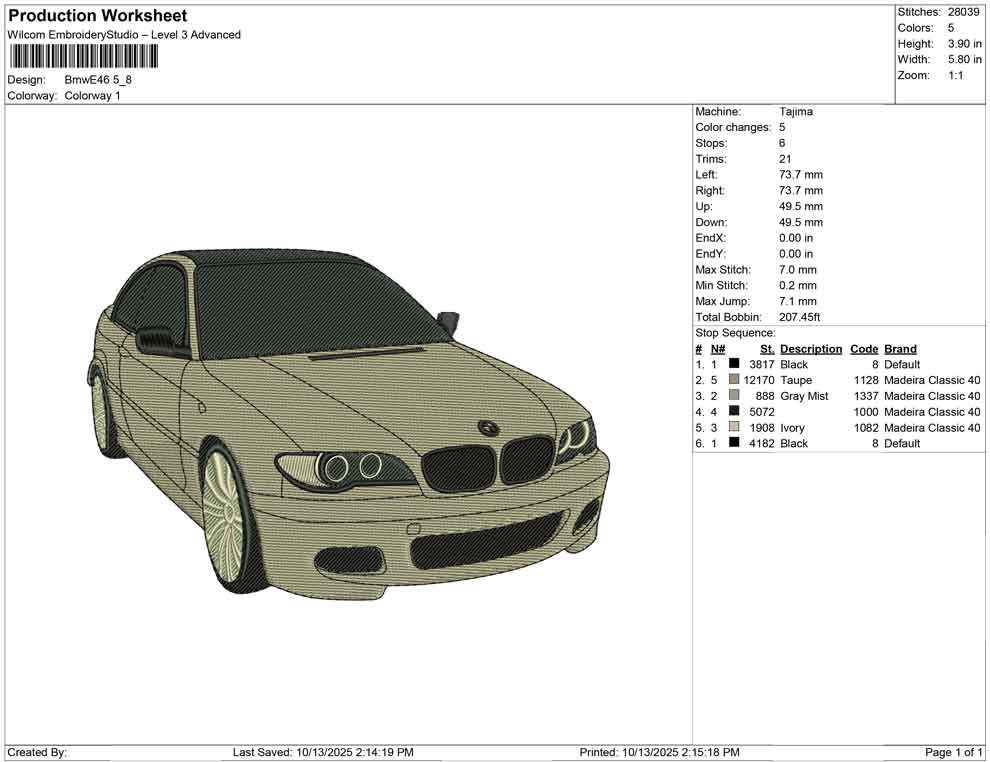Click the Max Stitch value '7.0 mm'
Viewport: 990px width, 762px height.
click(797, 270)
